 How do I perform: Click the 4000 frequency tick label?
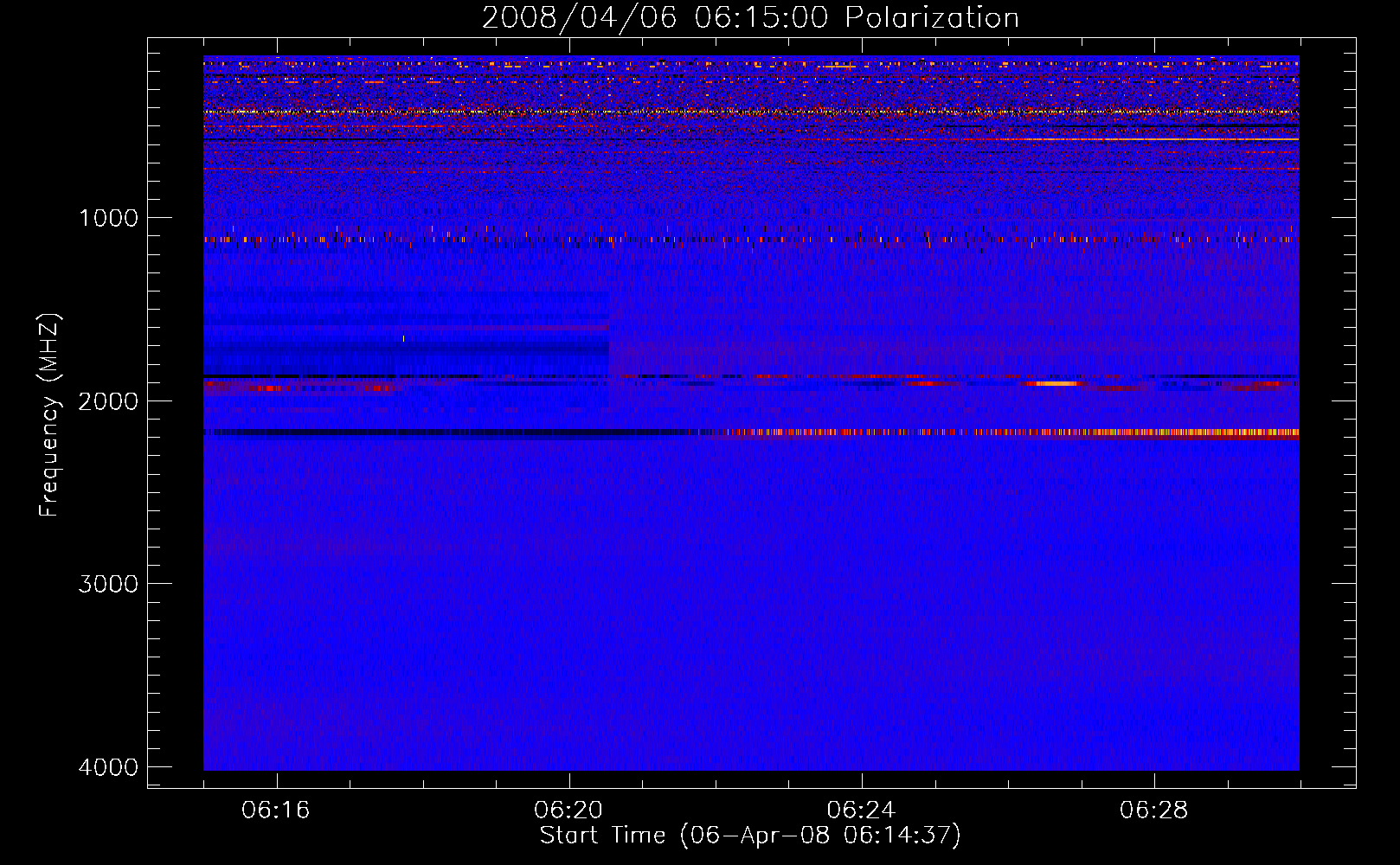coord(108,766)
